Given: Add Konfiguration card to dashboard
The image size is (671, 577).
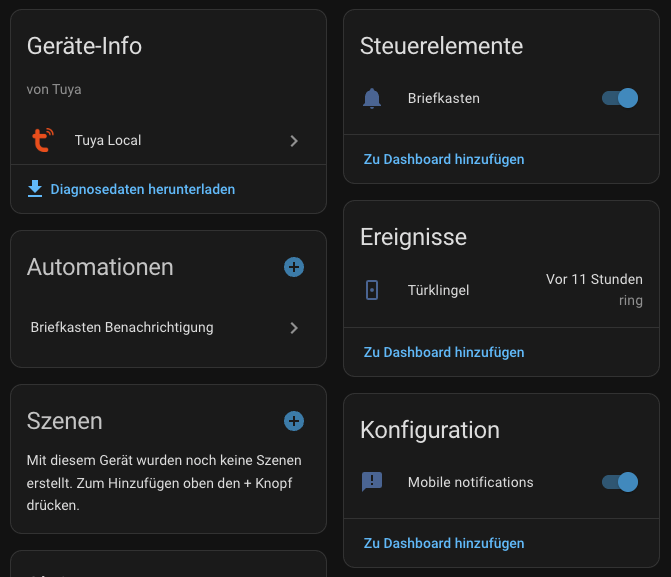Looking at the screenshot, I should pos(444,543).
